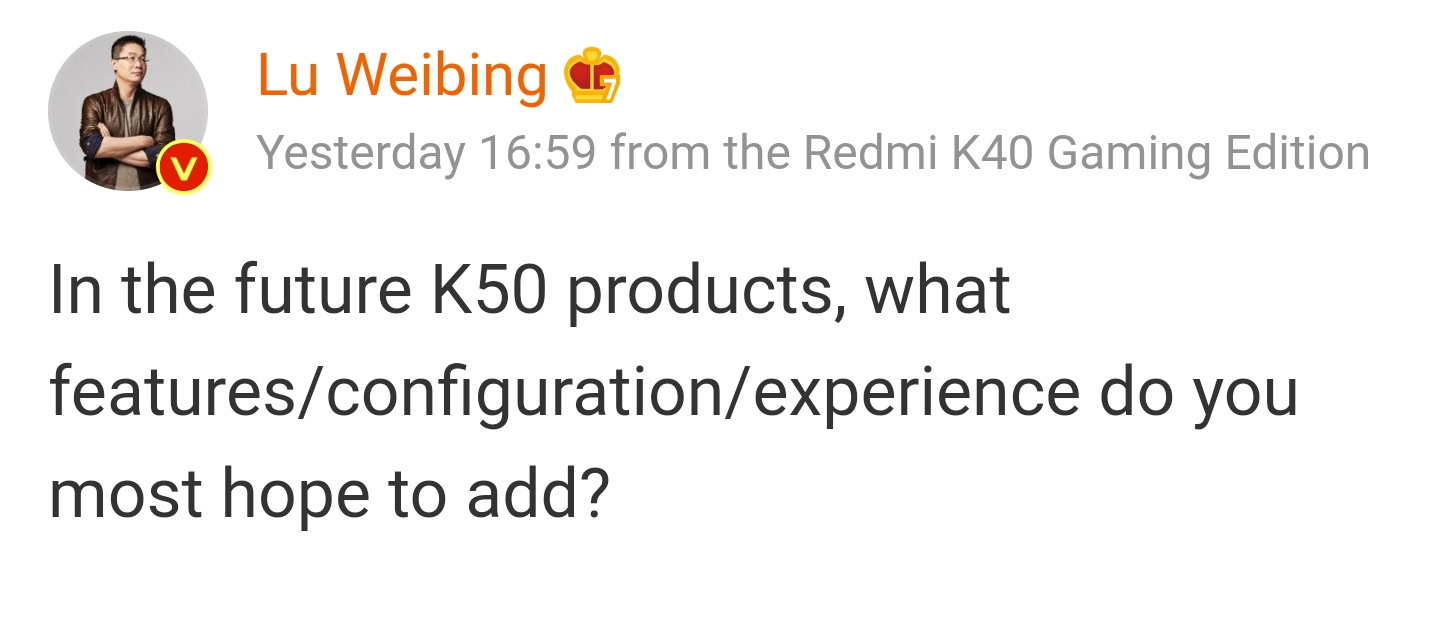The image size is (1440, 630).
Task: Click the orange verified V badge
Action: click(x=181, y=168)
